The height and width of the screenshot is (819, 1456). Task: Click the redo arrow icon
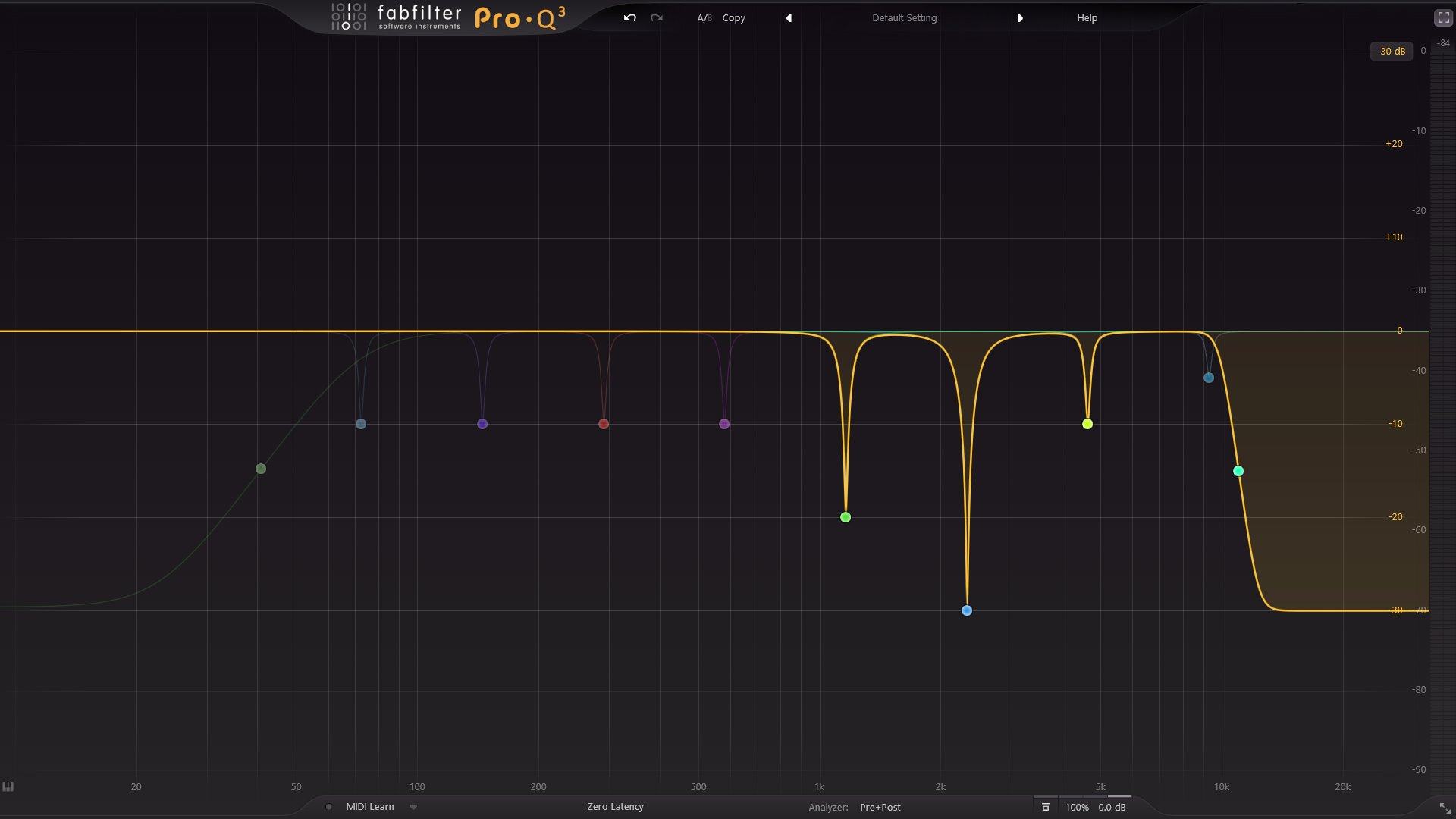click(x=657, y=17)
